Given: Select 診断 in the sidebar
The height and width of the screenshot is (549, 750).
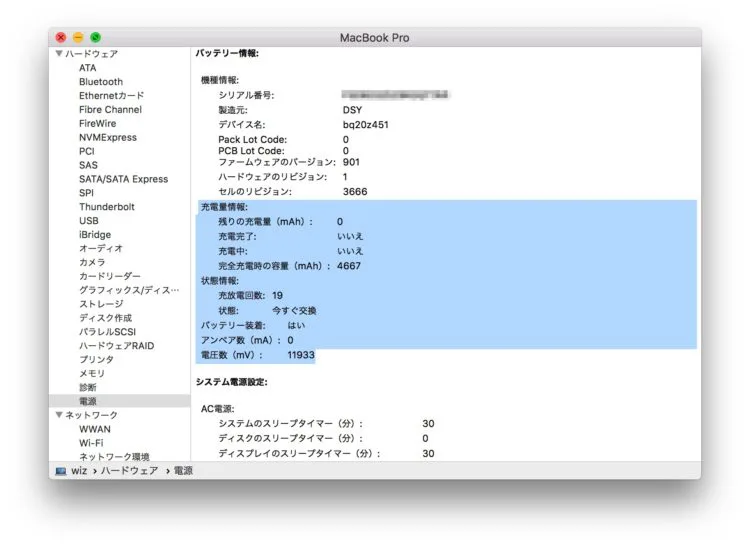Looking at the screenshot, I should point(88,387).
